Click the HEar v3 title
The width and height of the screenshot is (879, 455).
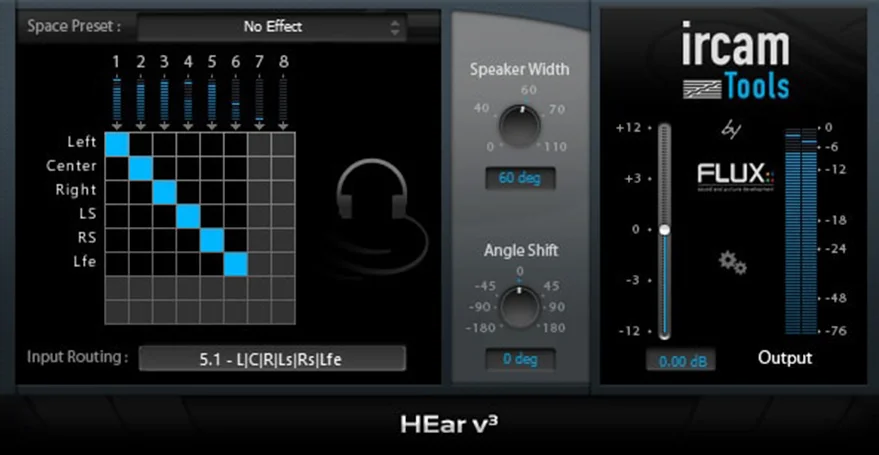448,424
